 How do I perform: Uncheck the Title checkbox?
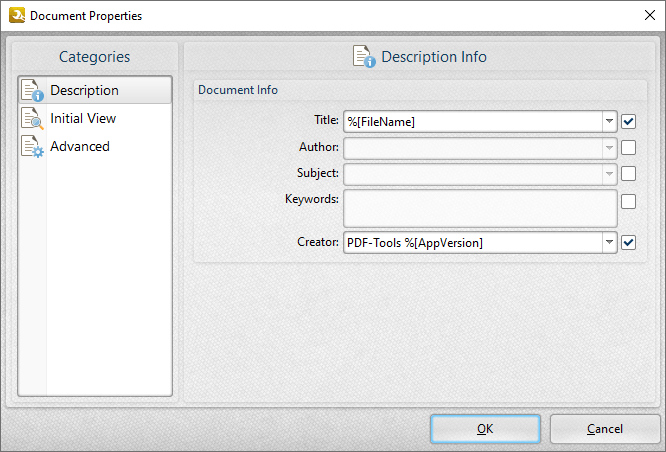pyautogui.click(x=628, y=121)
